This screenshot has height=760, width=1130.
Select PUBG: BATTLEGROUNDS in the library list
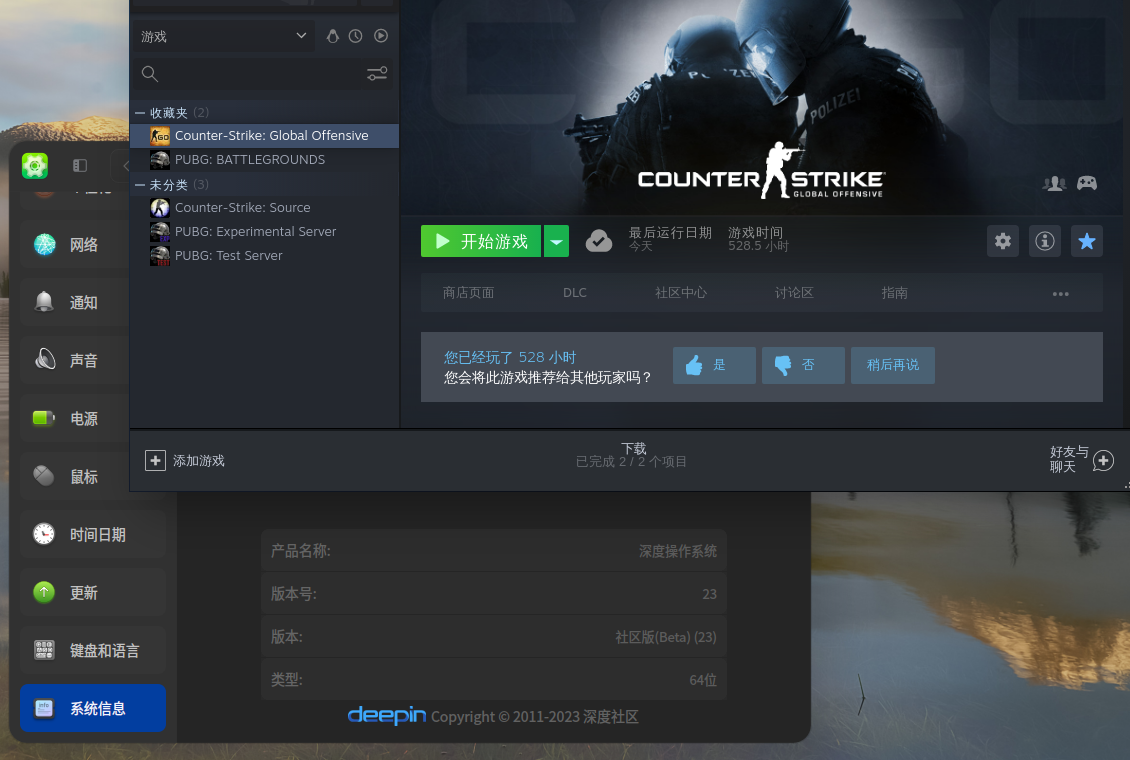249,159
